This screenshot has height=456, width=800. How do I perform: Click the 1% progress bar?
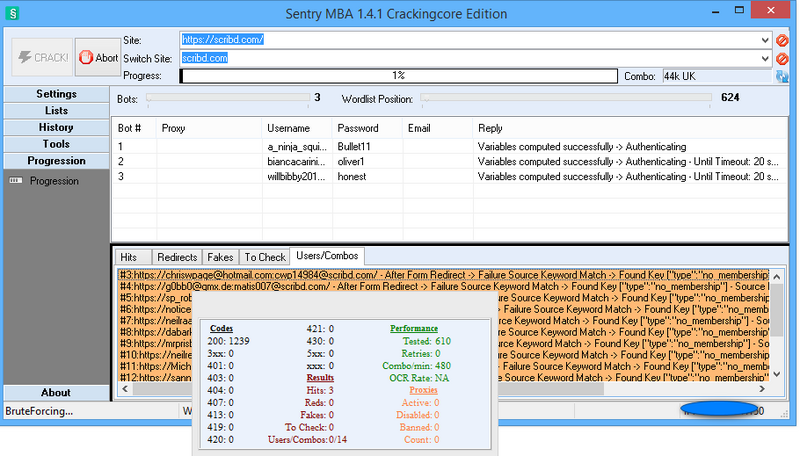click(x=398, y=76)
